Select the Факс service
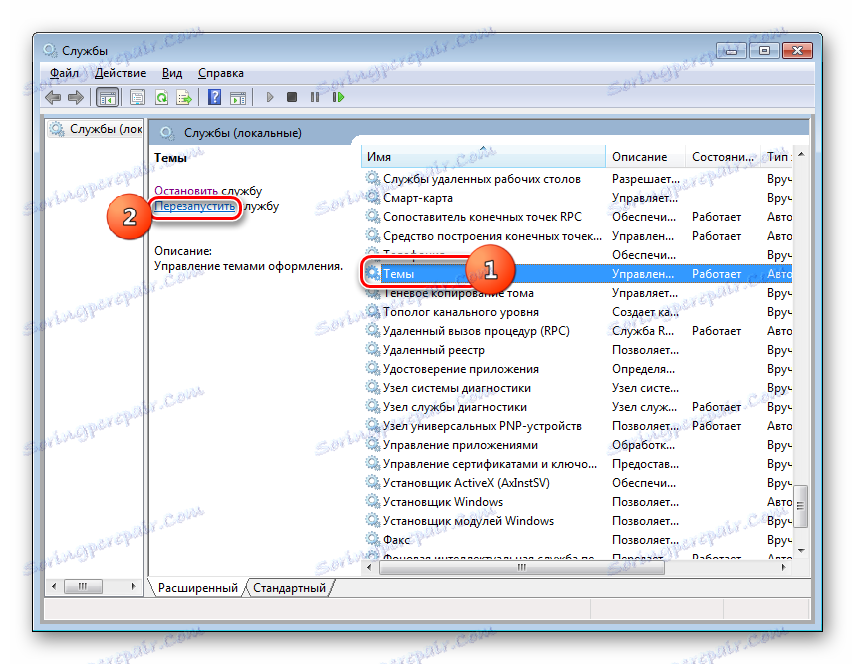Screen dimensions: 855x664 coord(577,540)
